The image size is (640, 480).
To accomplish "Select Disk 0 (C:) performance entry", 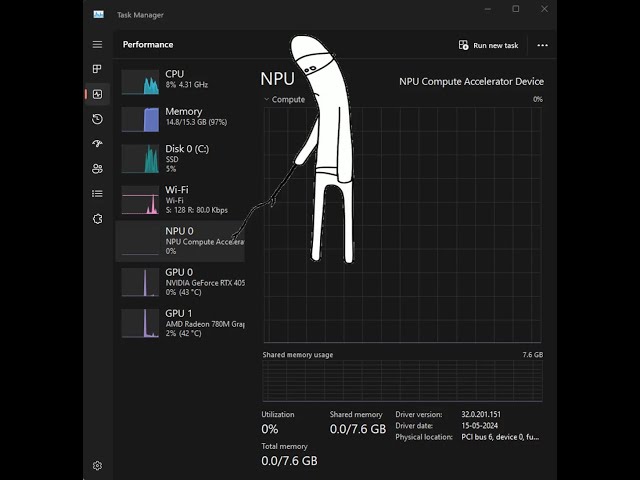I will pyautogui.click(x=180, y=158).
